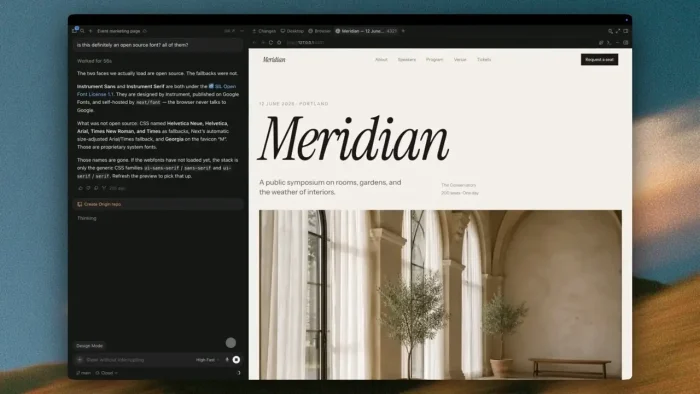Image resolution: width=700 pixels, height=394 pixels.
Task: Reload the preview page with the refresh icon
Action: (271, 43)
